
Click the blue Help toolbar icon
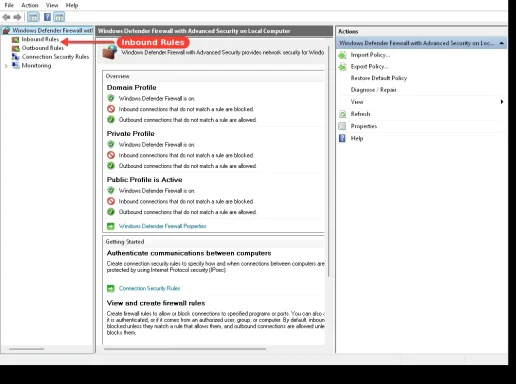click(x=47, y=17)
